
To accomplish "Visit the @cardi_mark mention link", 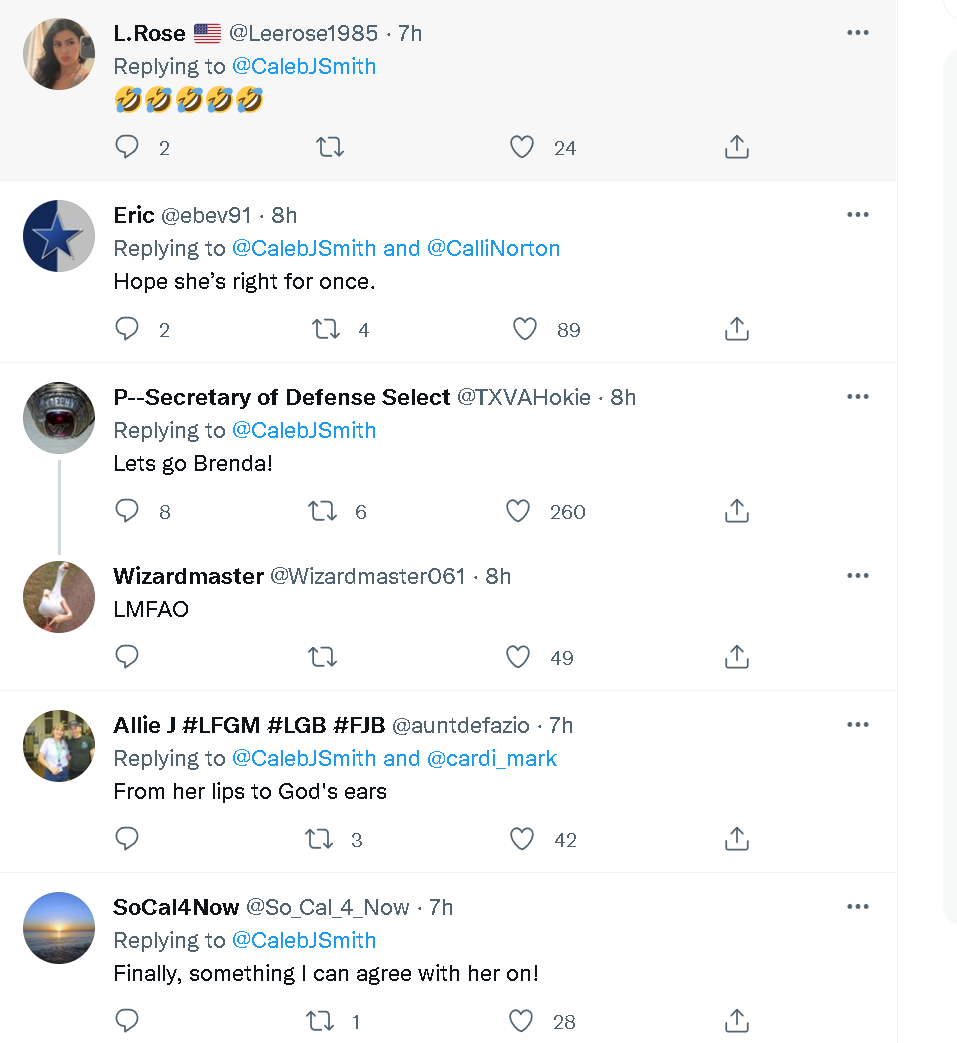I will click(491, 758).
